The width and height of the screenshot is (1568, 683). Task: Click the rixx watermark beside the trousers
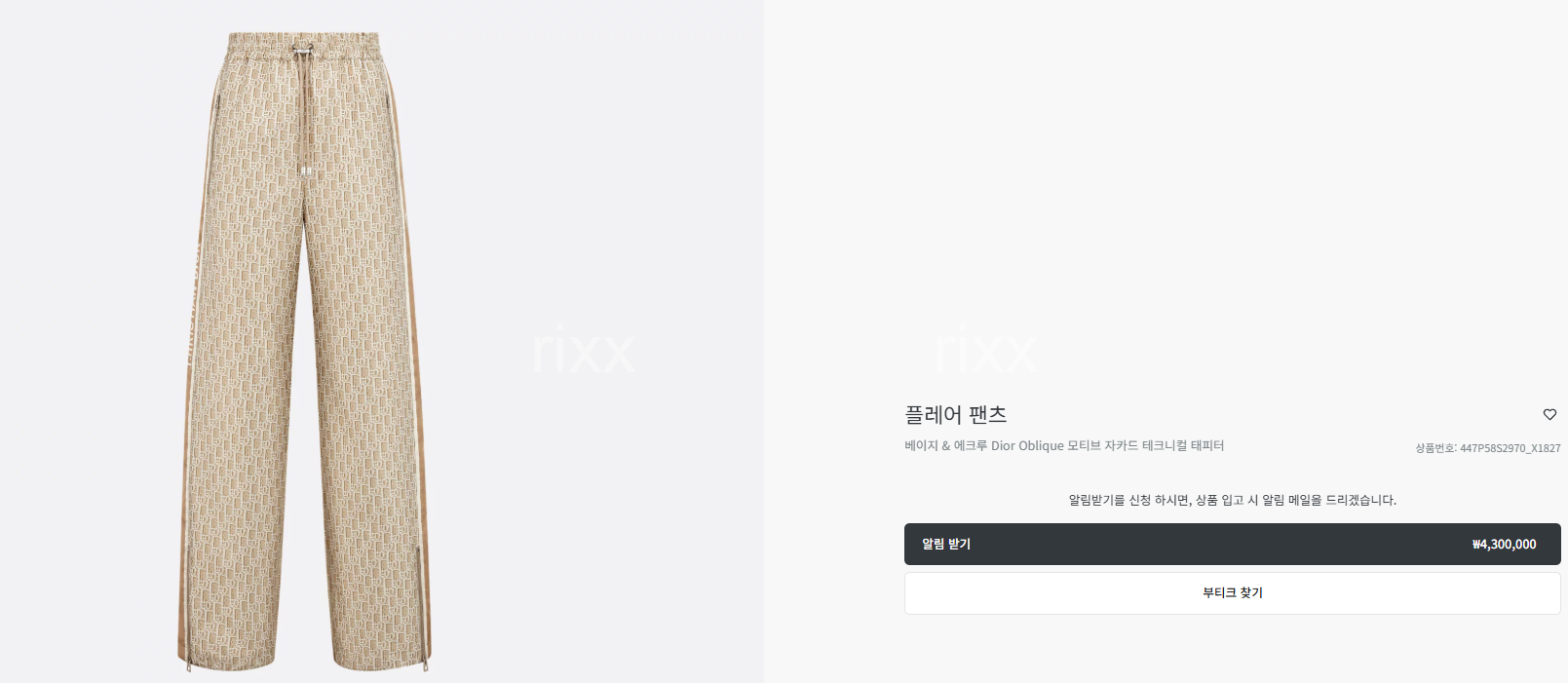click(583, 350)
